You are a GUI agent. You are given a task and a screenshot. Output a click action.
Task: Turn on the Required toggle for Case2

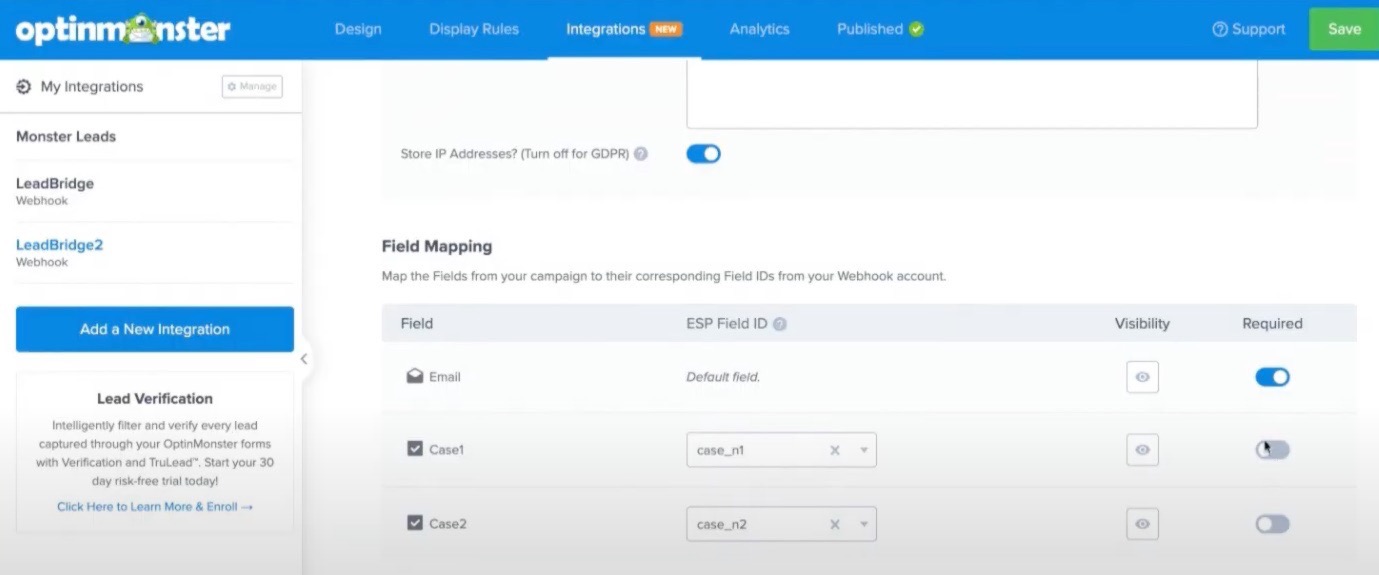click(x=1272, y=524)
